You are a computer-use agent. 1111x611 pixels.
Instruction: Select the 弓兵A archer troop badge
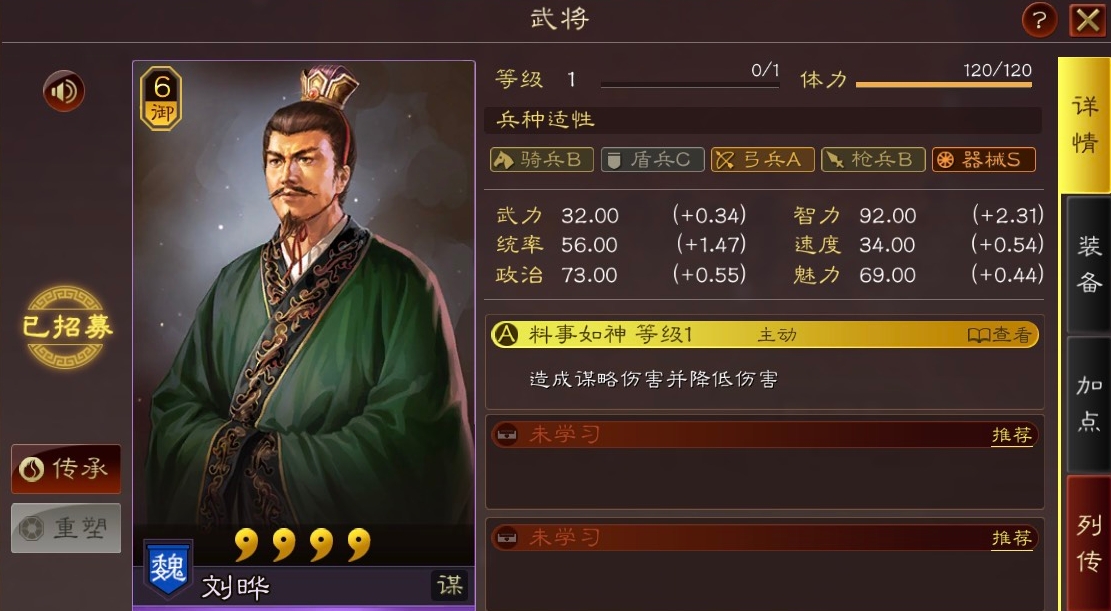pyautogui.click(x=763, y=159)
